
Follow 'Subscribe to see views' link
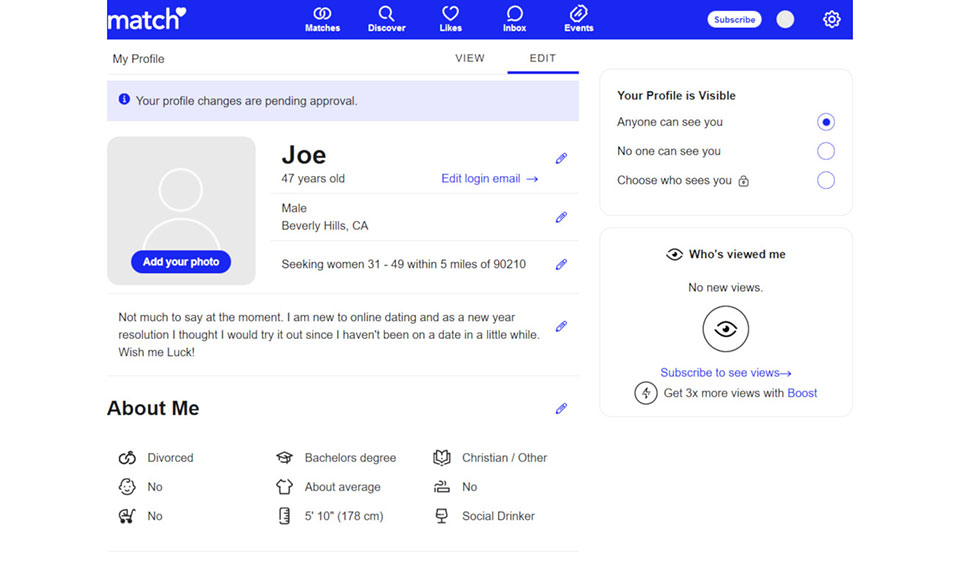(725, 373)
